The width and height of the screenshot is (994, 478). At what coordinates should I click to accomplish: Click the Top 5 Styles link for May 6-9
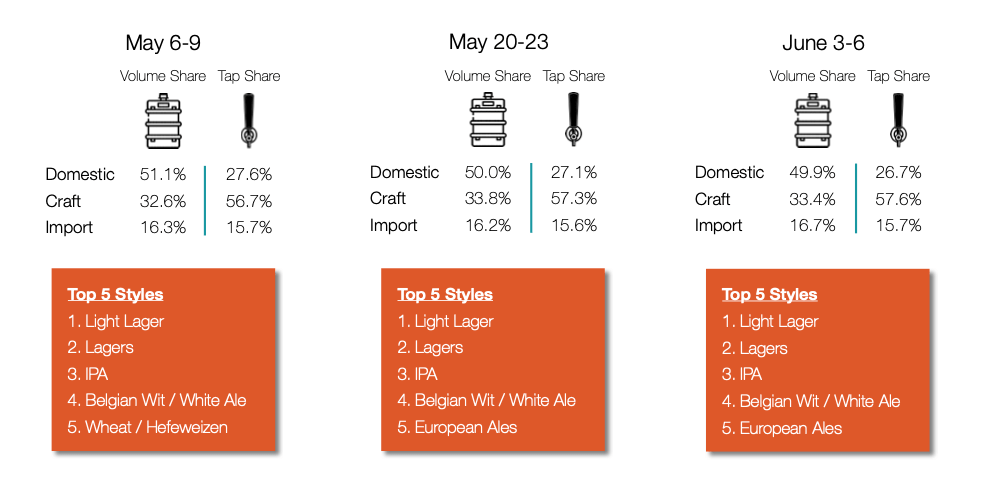tap(115, 295)
